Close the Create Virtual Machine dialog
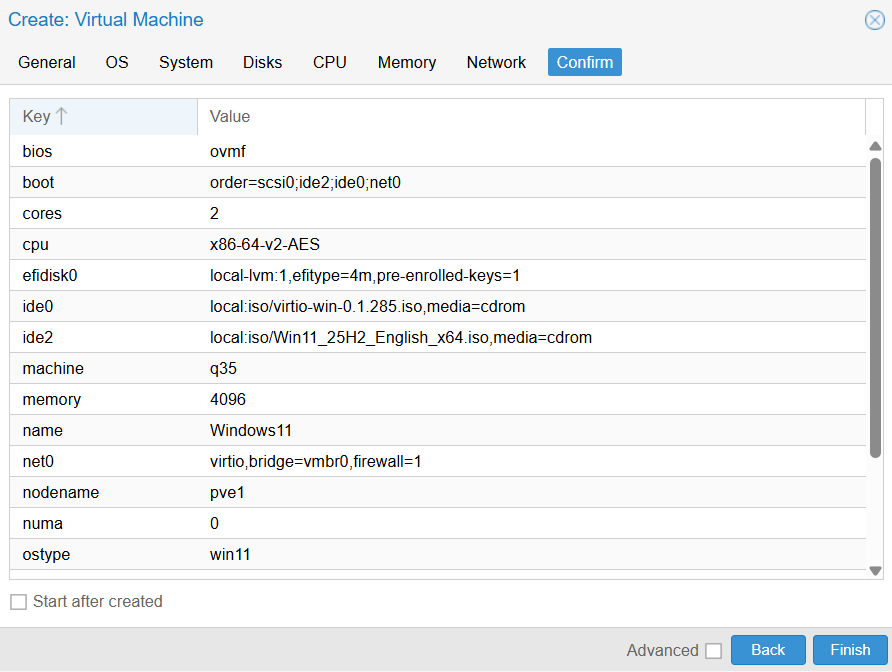 [x=874, y=20]
